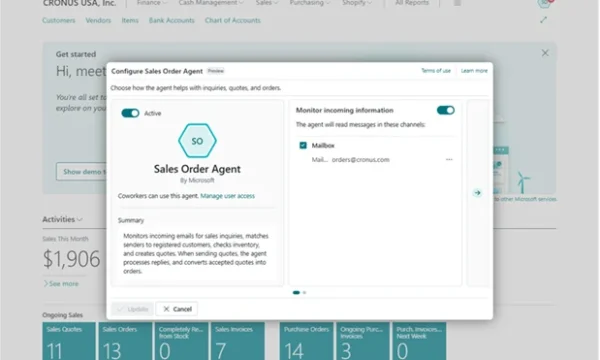Open the Shopify menu
Screen dimensions: 600x360
357,3
